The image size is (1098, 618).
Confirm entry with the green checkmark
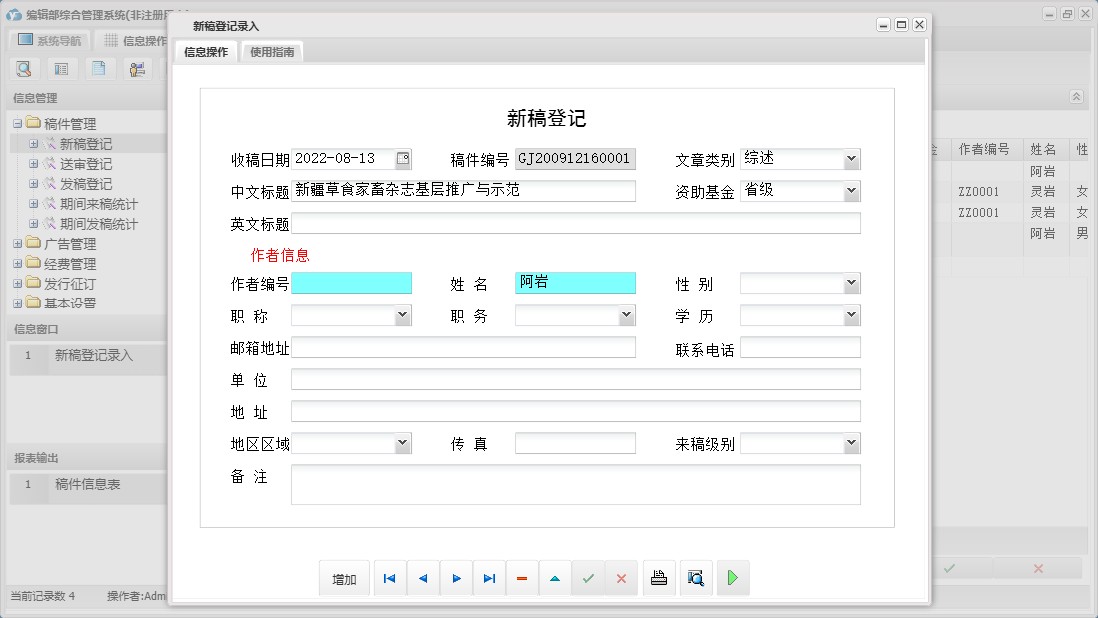click(588, 577)
